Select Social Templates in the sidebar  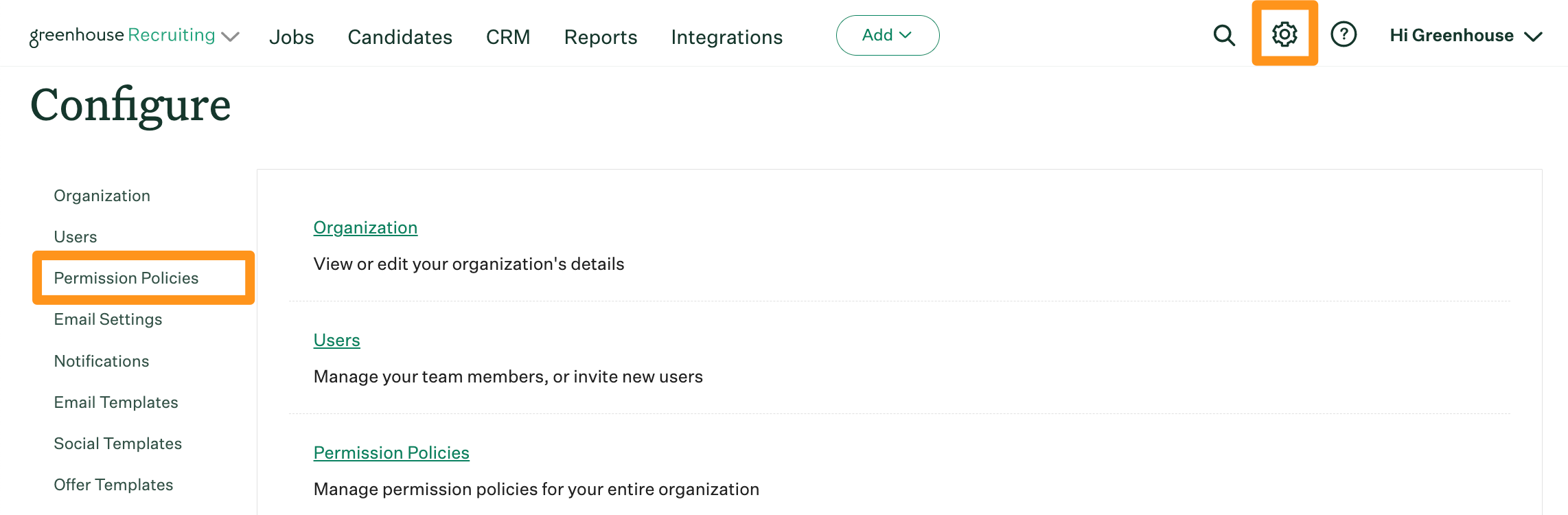(118, 444)
